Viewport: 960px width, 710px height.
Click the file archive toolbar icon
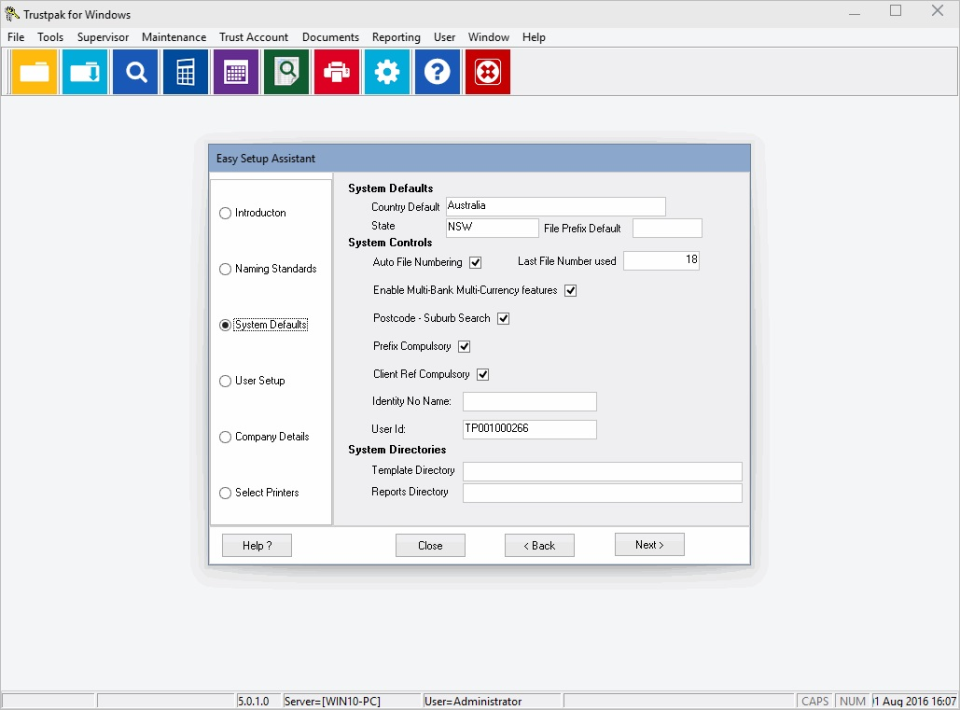click(84, 71)
